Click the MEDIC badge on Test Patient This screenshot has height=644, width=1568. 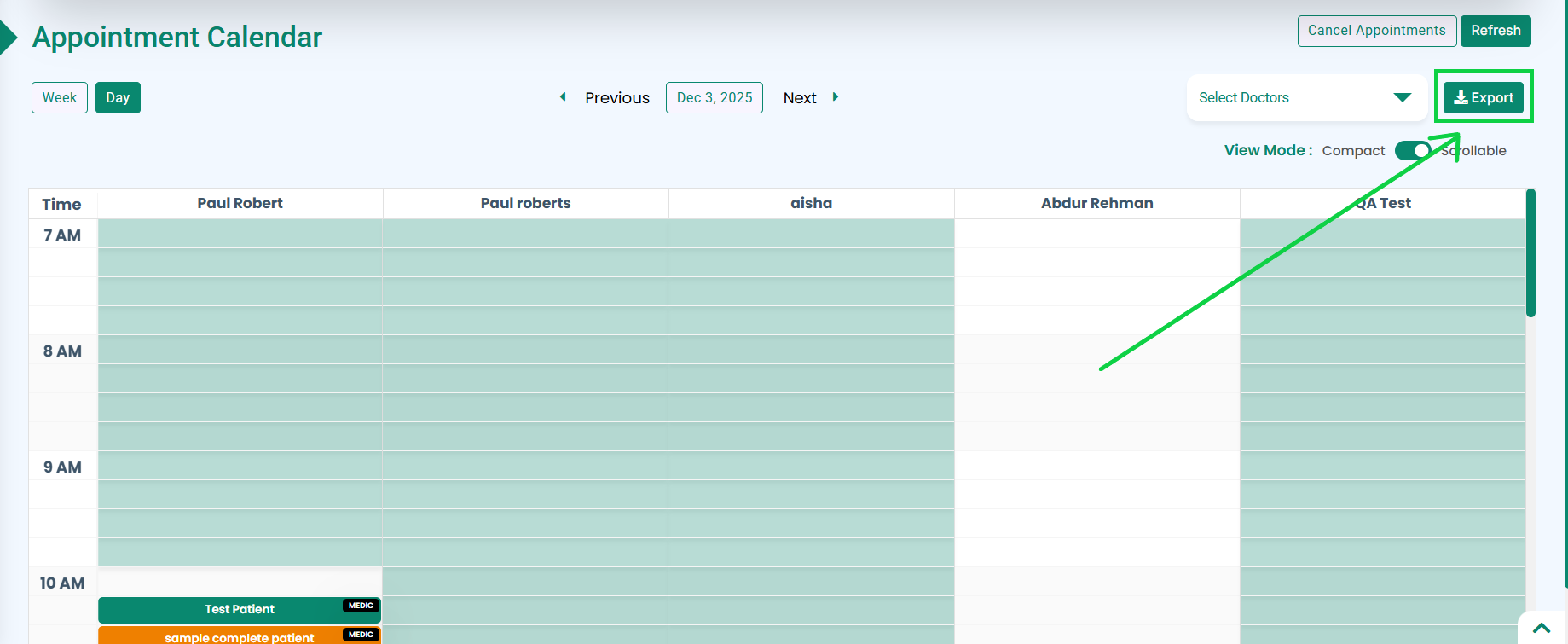(x=361, y=606)
